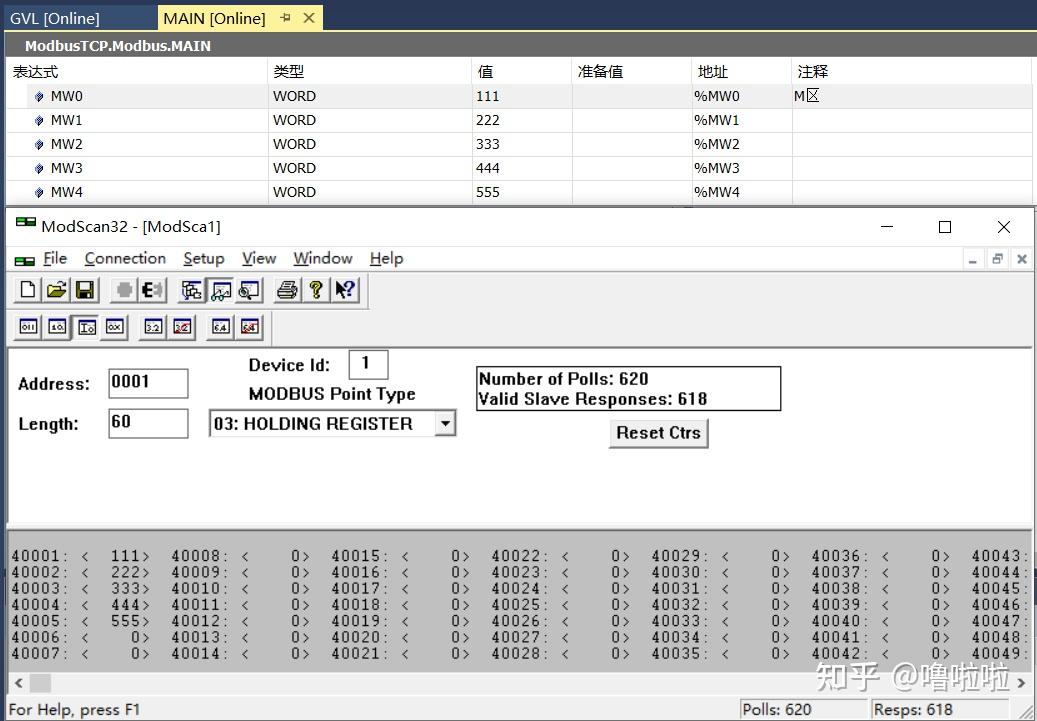Click the Address input field
This screenshot has width=1037, height=721.
[147, 382]
